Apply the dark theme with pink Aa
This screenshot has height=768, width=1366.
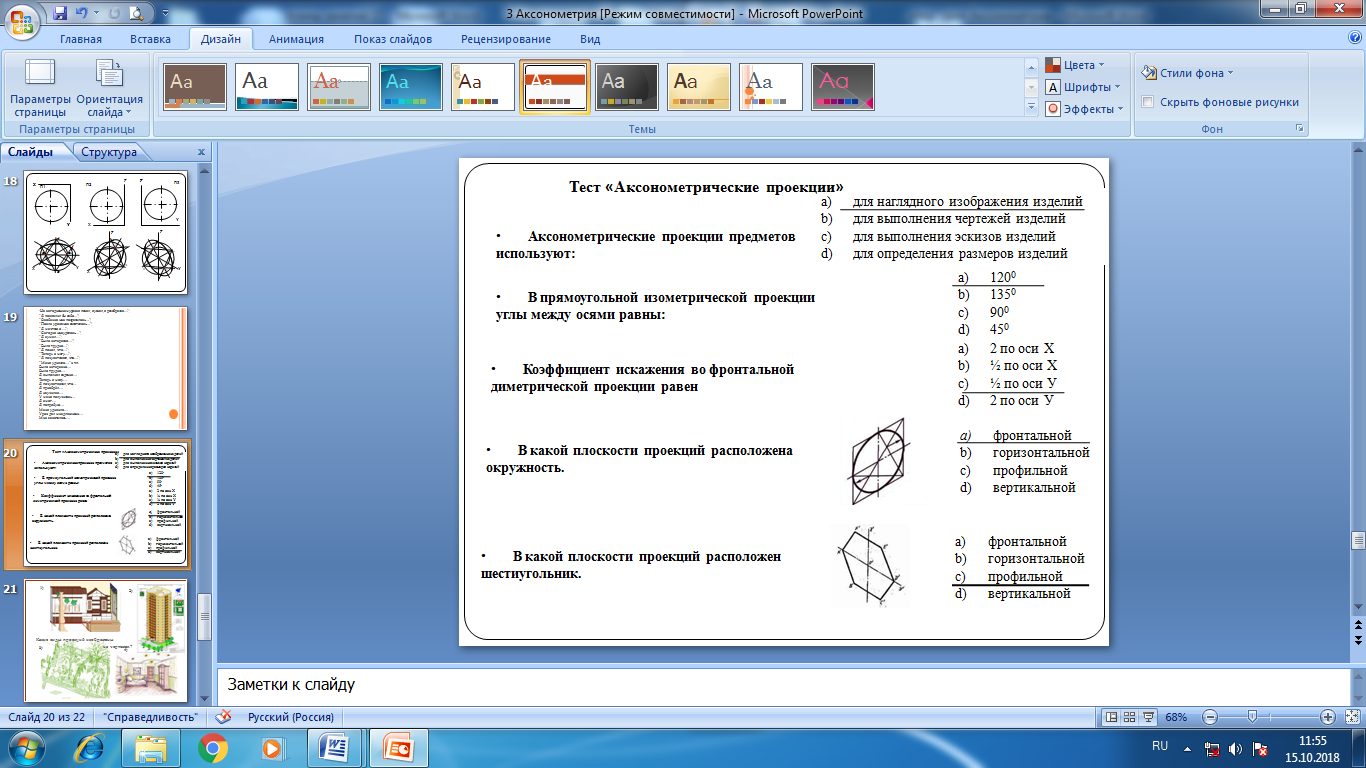(x=843, y=87)
